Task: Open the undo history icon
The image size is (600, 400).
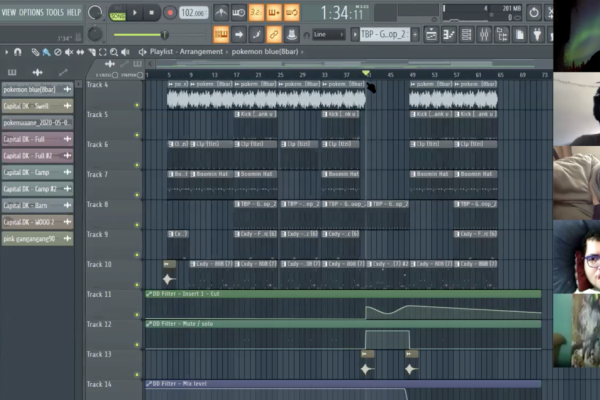Action: 534,13
